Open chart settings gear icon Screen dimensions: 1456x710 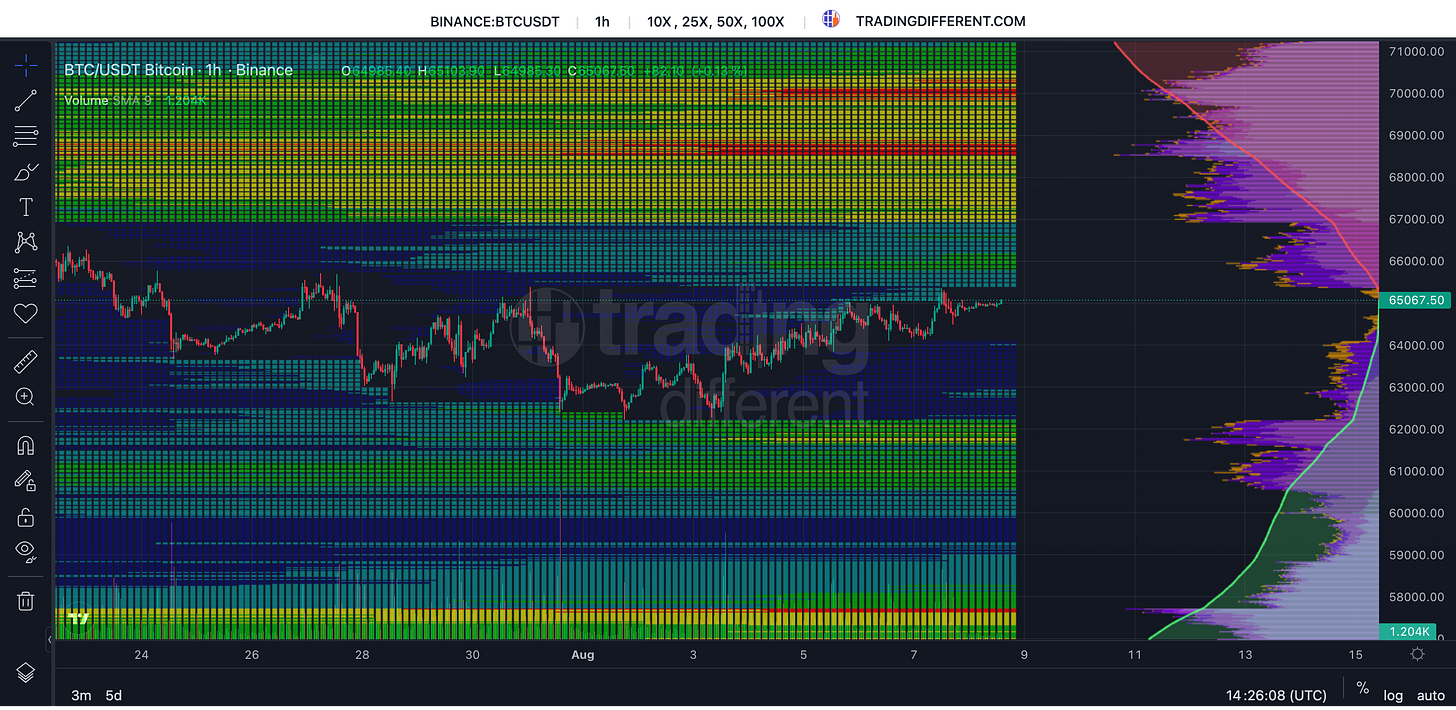(x=1417, y=654)
